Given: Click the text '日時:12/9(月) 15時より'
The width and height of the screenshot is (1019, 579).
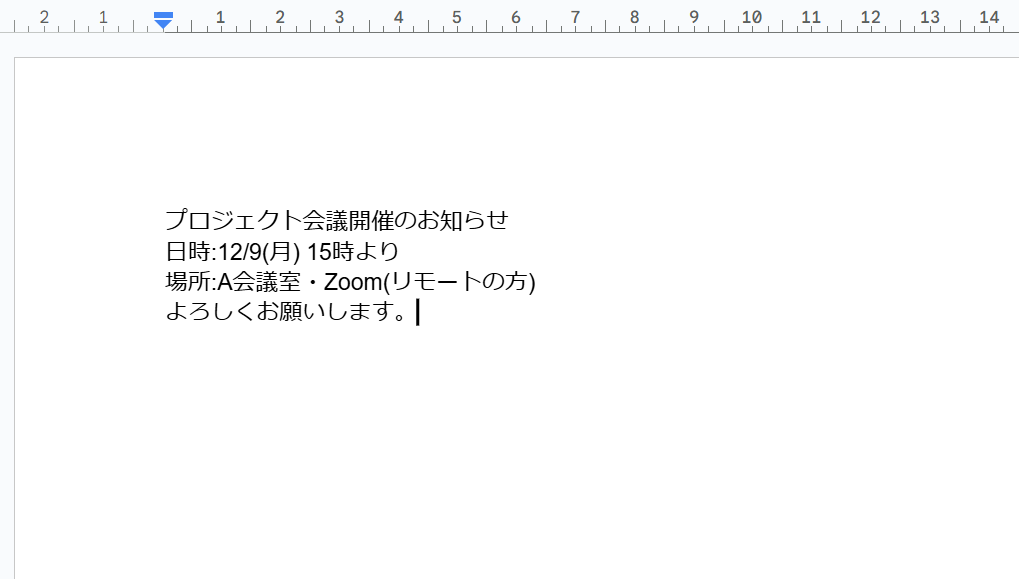Looking at the screenshot, I should pos(282,251).
